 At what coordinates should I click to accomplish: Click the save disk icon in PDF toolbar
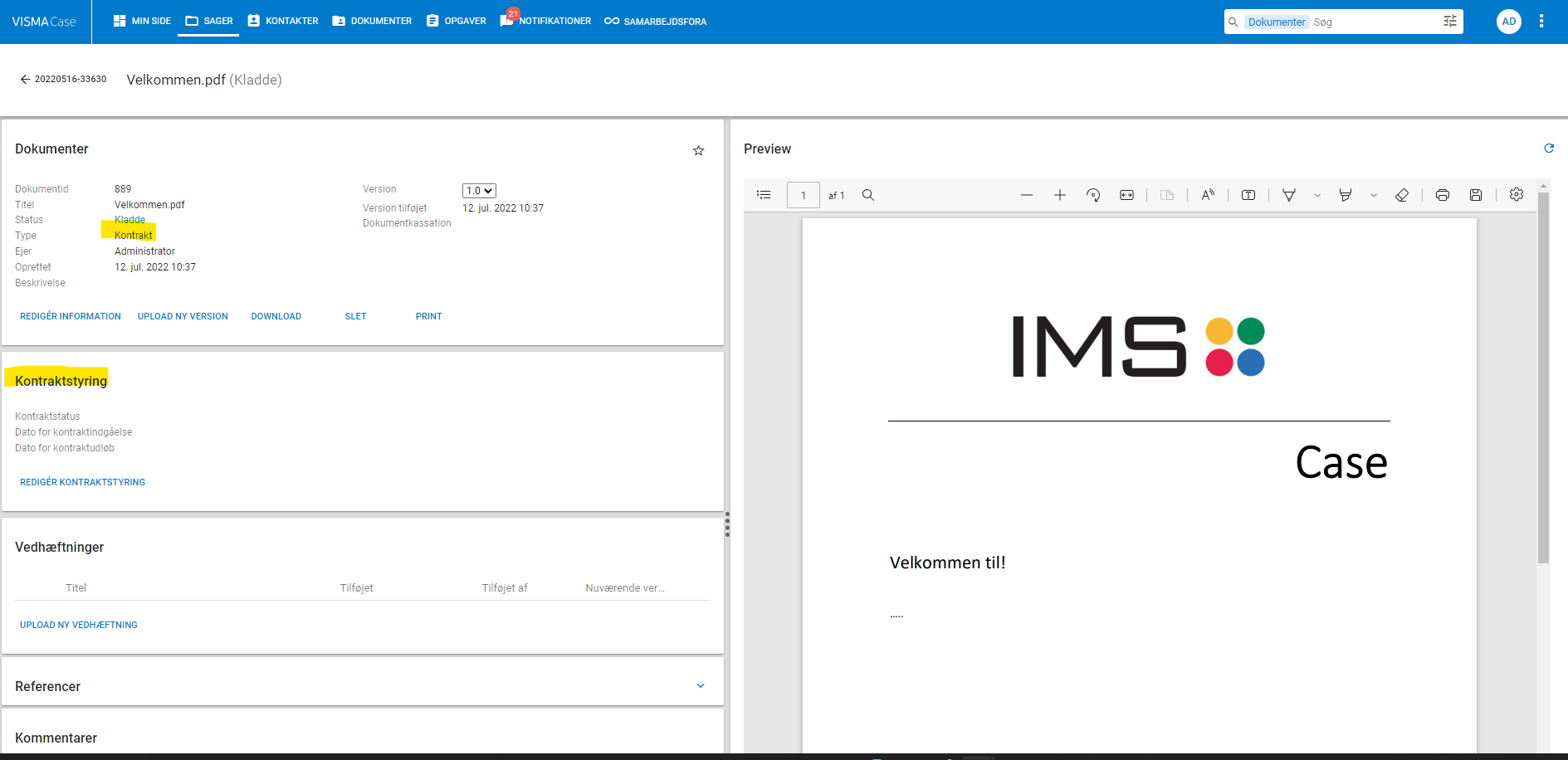[1476, 195]
